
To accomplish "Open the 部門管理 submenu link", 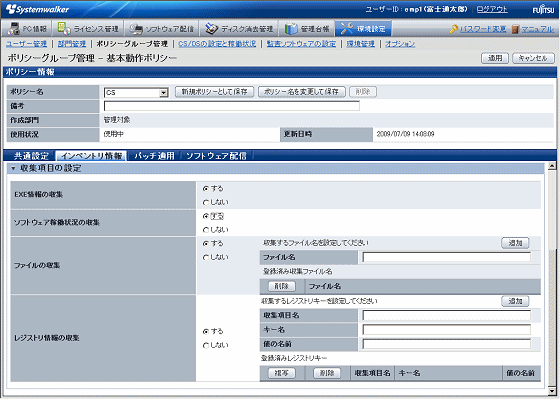I will [72, 44].
